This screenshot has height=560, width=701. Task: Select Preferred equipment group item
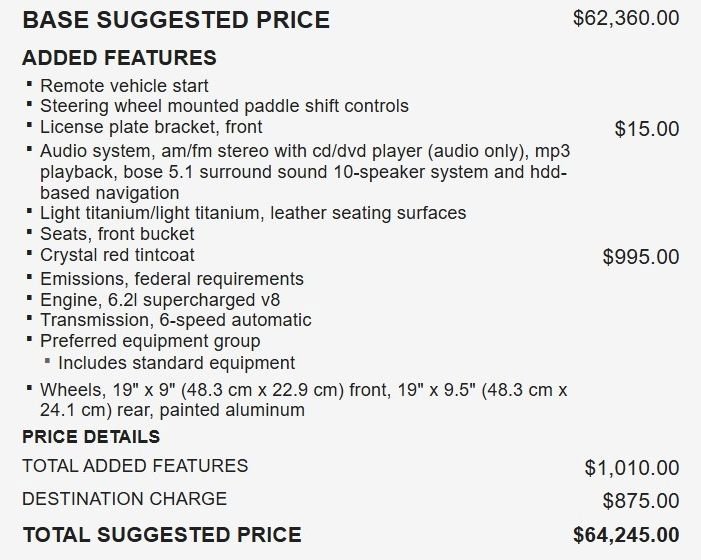click(150, 341)
